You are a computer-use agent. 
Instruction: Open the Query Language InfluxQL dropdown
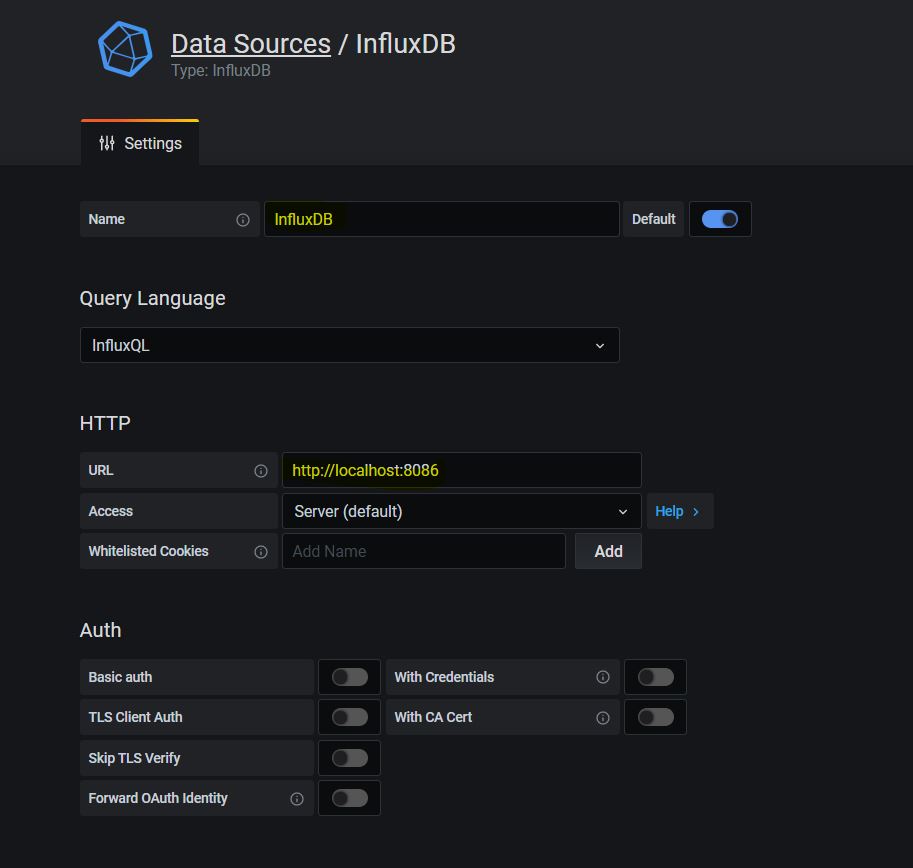point(349,345)
